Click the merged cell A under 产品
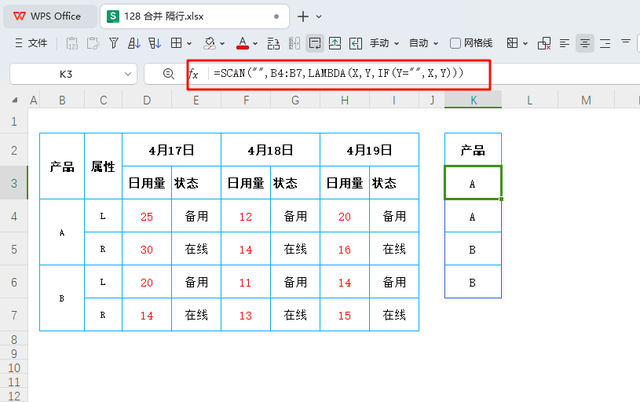The height and width of the screenshot is (402, 640). [62, 232]
